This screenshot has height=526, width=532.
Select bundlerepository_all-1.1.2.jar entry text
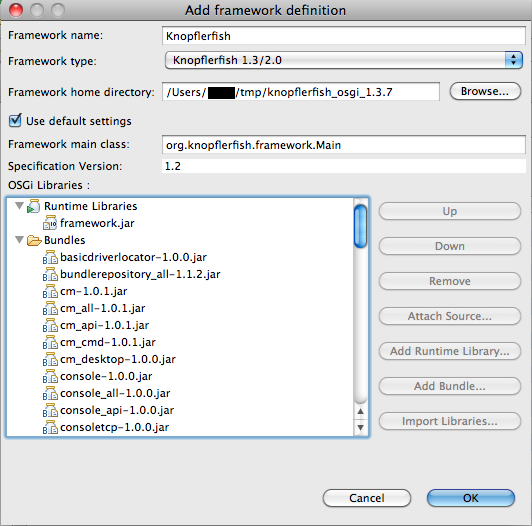pos(140,274)
